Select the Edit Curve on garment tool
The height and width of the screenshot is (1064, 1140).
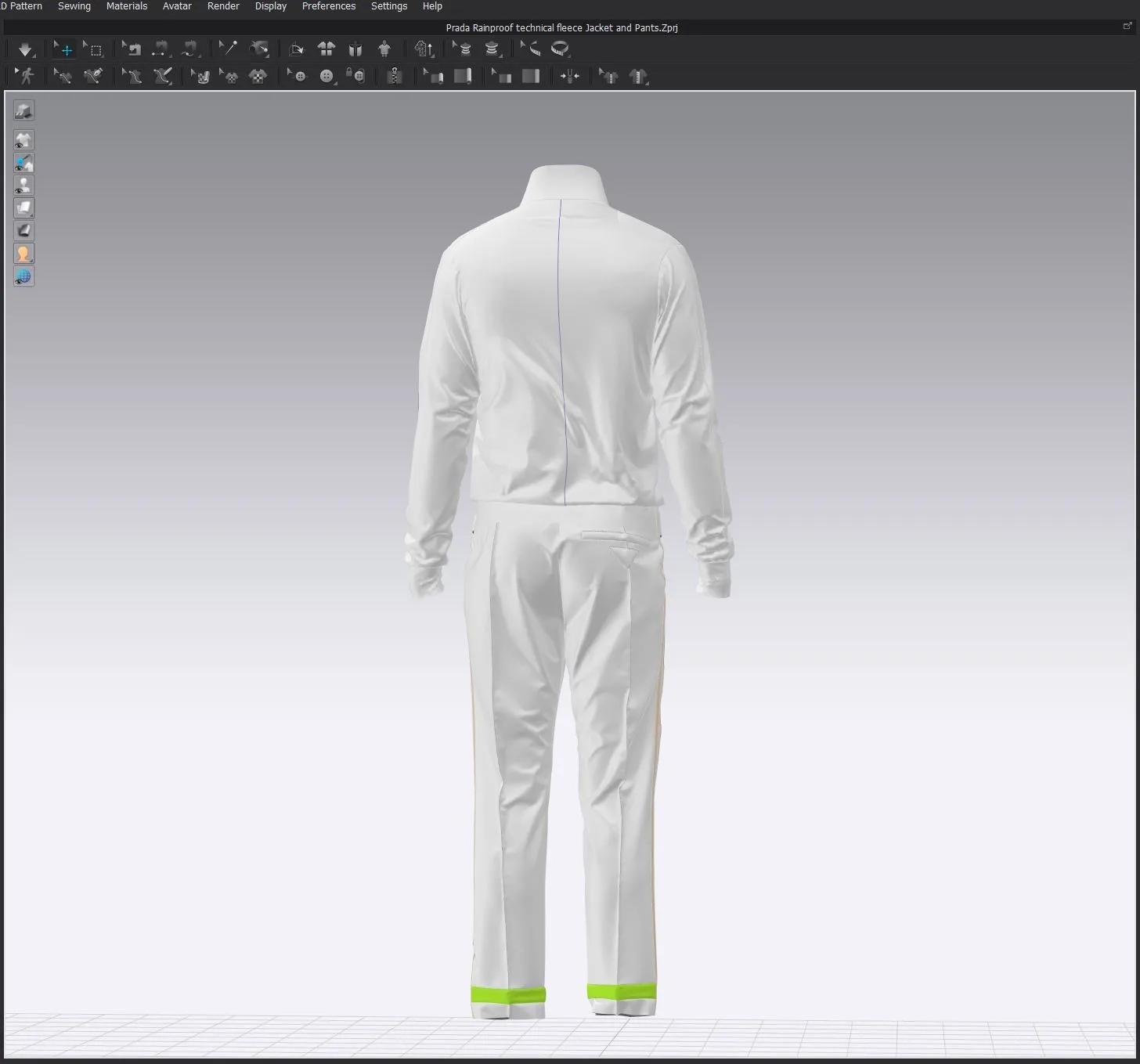pyautogui.click(x=63, y=76)
